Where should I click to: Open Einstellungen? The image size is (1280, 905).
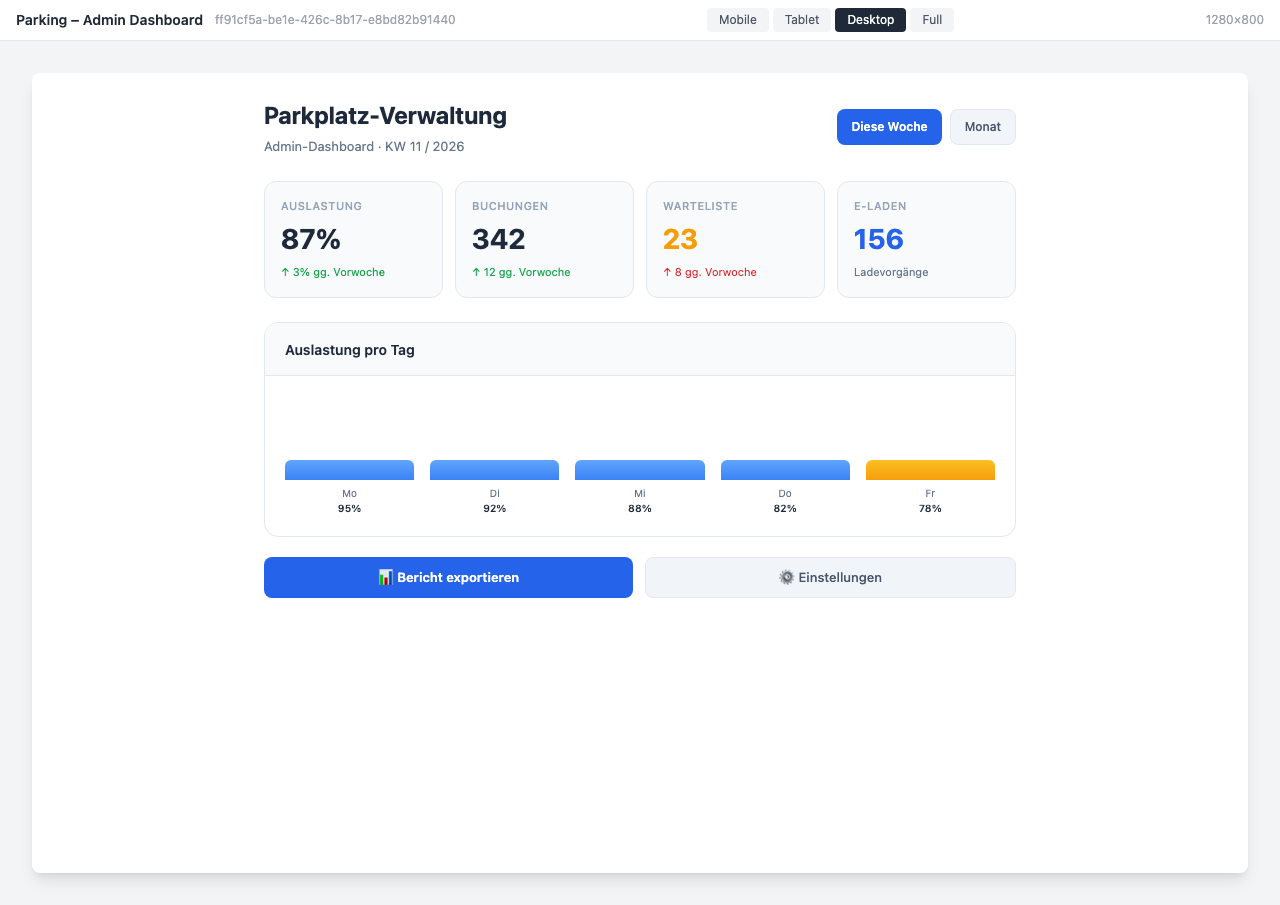830,577
